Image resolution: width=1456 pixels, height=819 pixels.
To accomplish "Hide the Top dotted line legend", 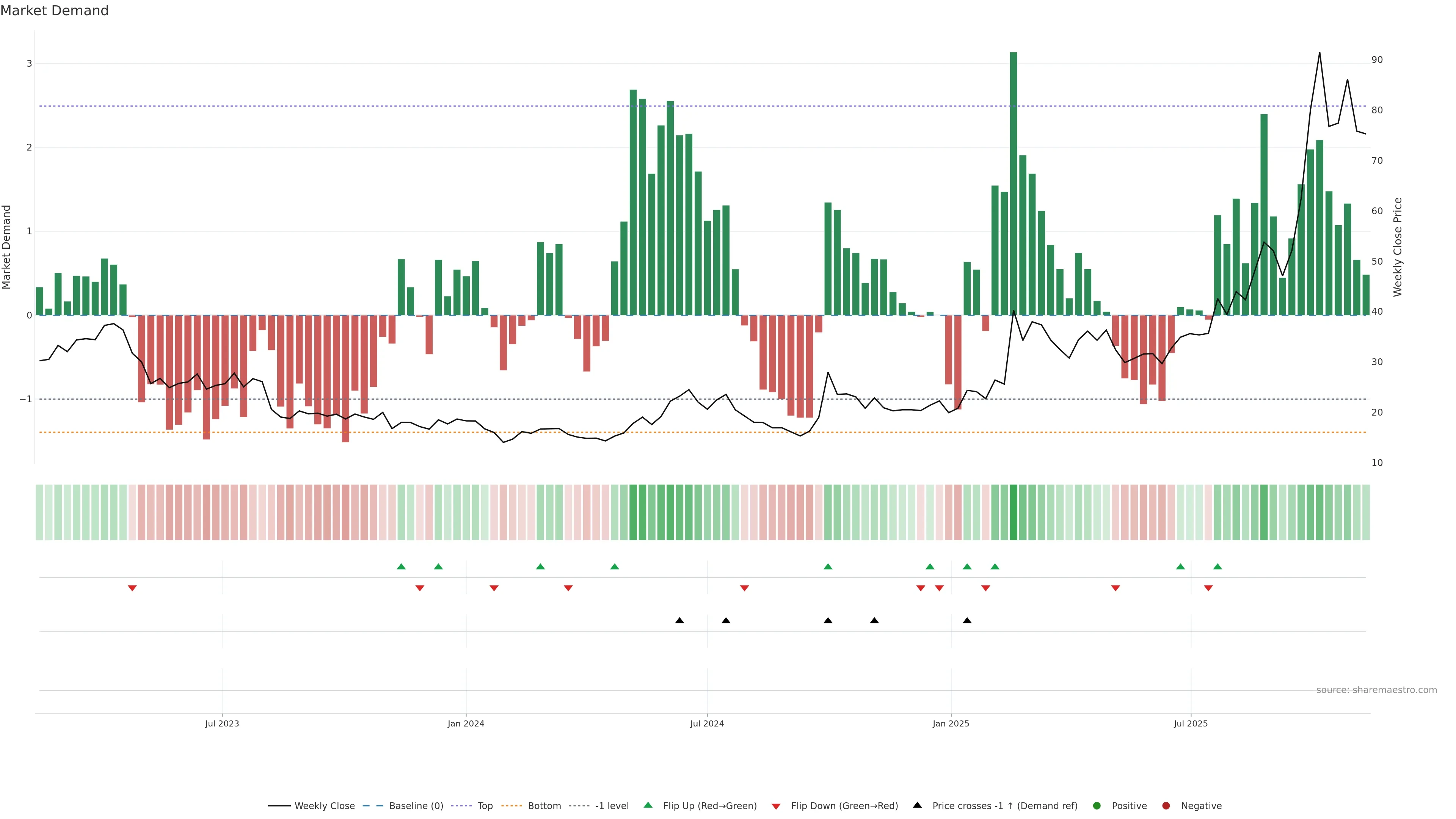I will pyautogui.click(x=485, y=806).
